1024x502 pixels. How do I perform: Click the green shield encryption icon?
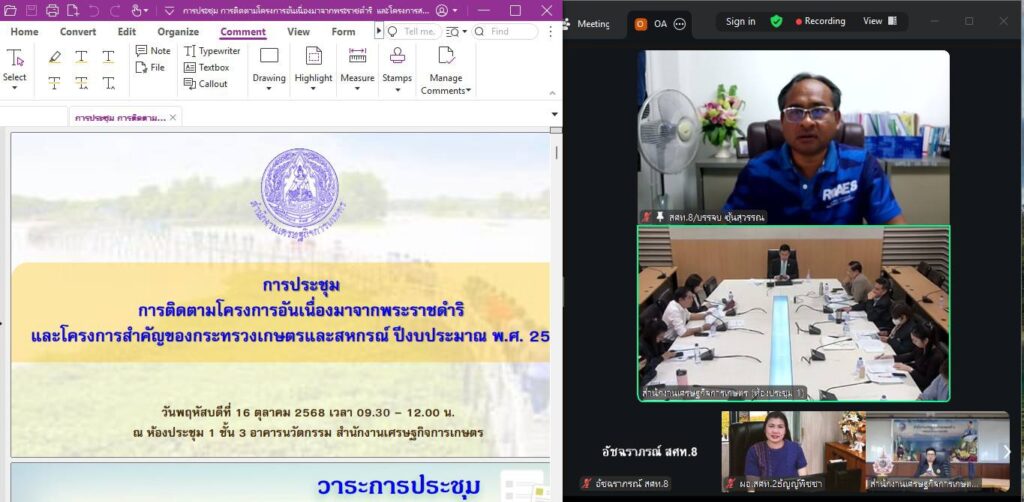(776, 21)
